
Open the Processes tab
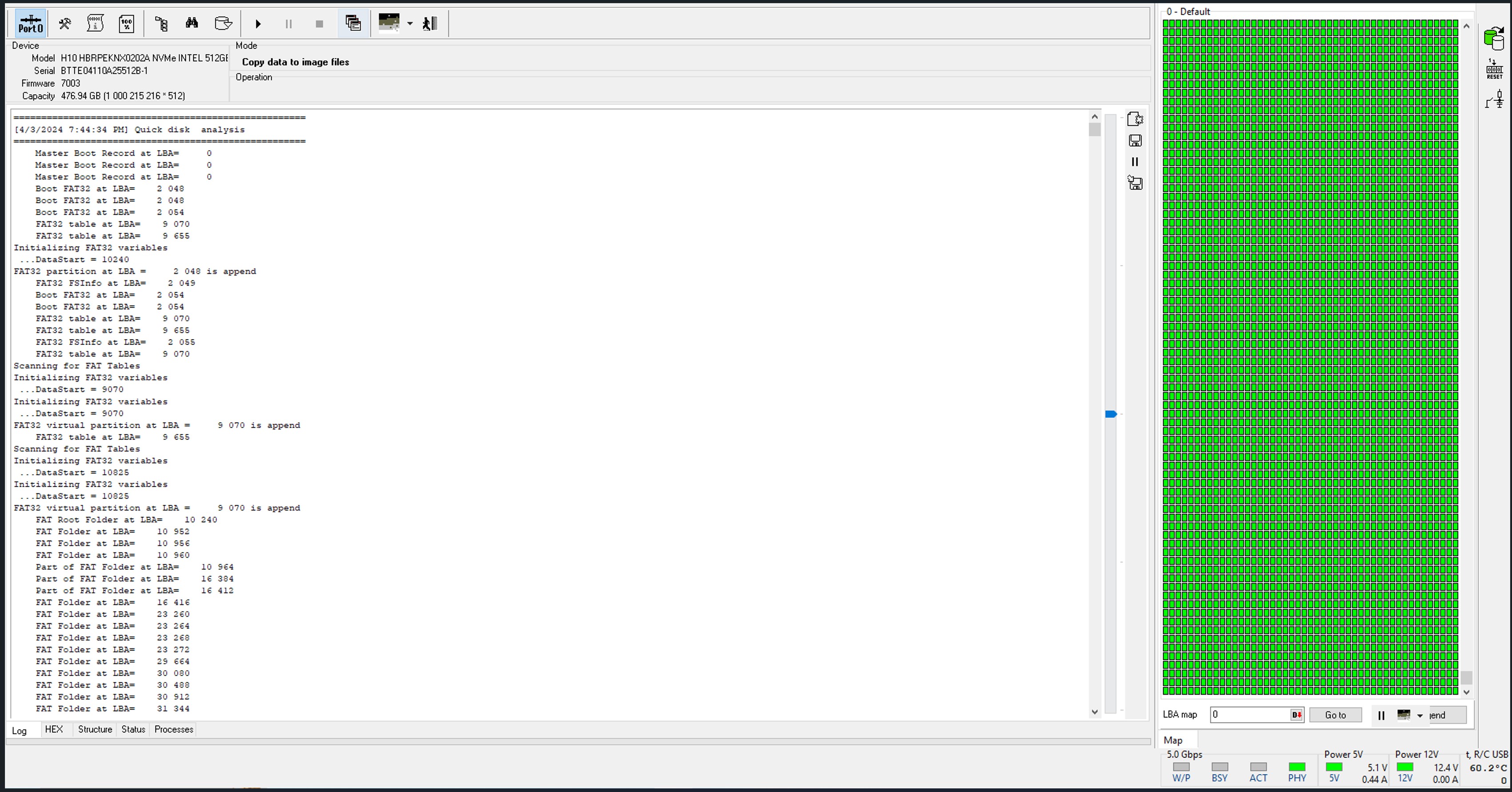174,729
